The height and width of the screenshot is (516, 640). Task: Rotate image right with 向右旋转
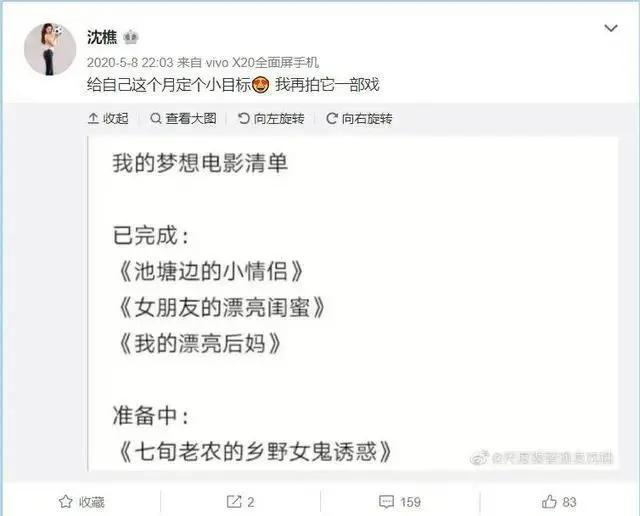click(359, 118)
